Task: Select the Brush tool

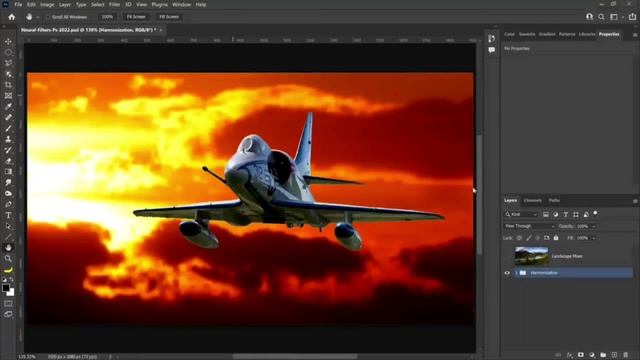Action: click(x=8, y=128)
